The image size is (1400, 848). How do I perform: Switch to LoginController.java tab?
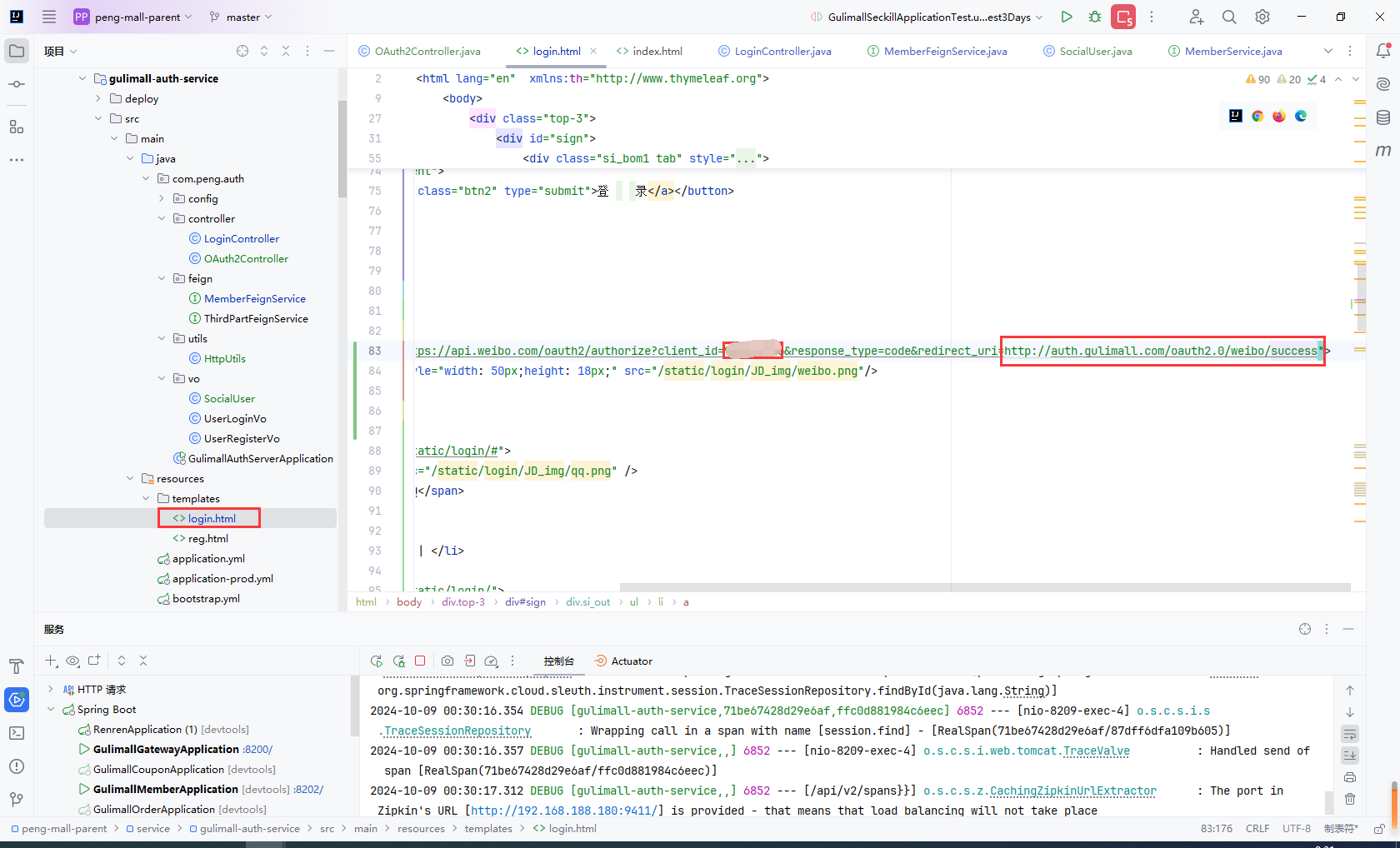(x=775, y=51)
